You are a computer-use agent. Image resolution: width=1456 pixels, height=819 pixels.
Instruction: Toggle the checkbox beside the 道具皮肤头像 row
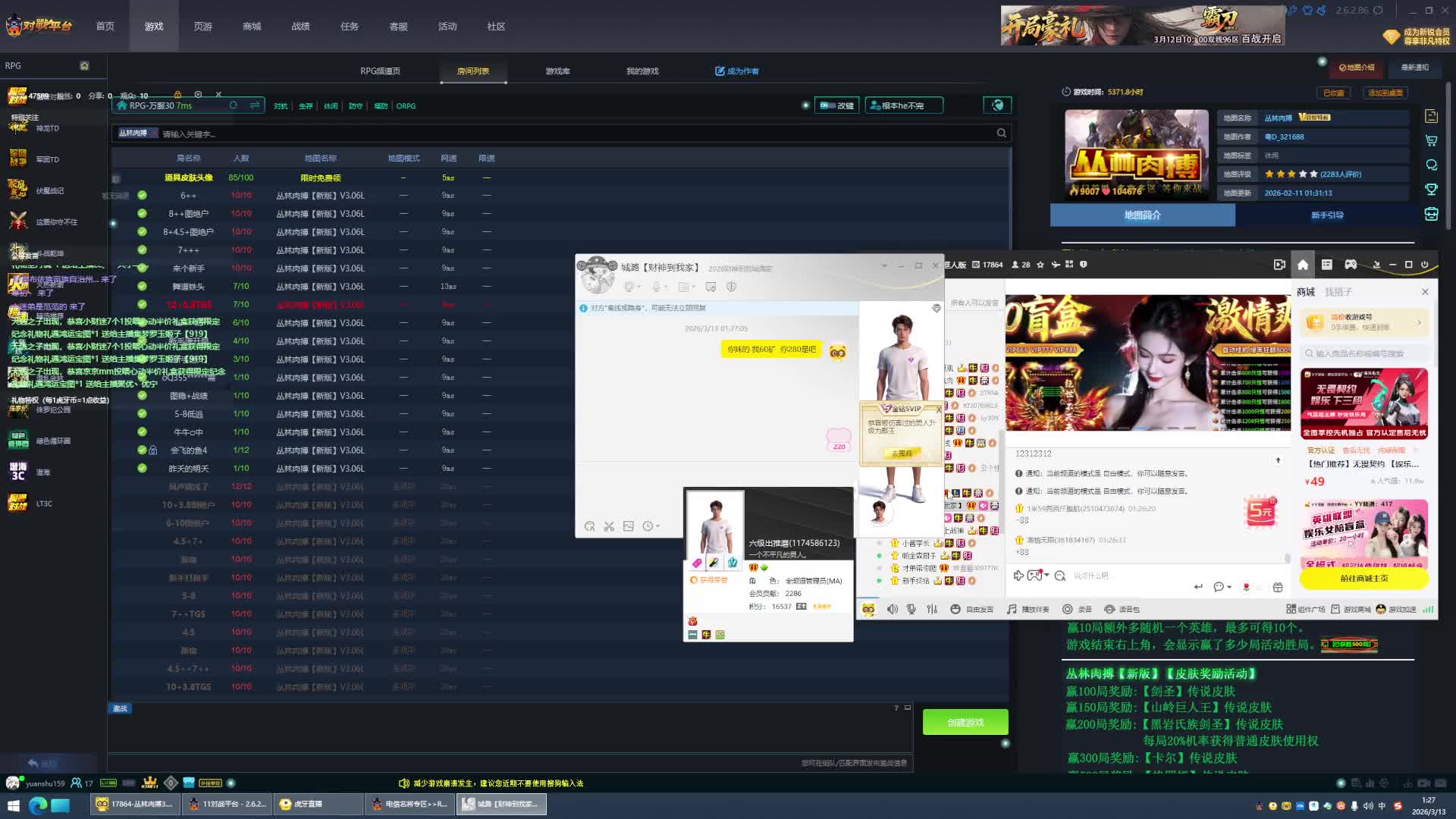pyautogui.click(x=116, y=179)
